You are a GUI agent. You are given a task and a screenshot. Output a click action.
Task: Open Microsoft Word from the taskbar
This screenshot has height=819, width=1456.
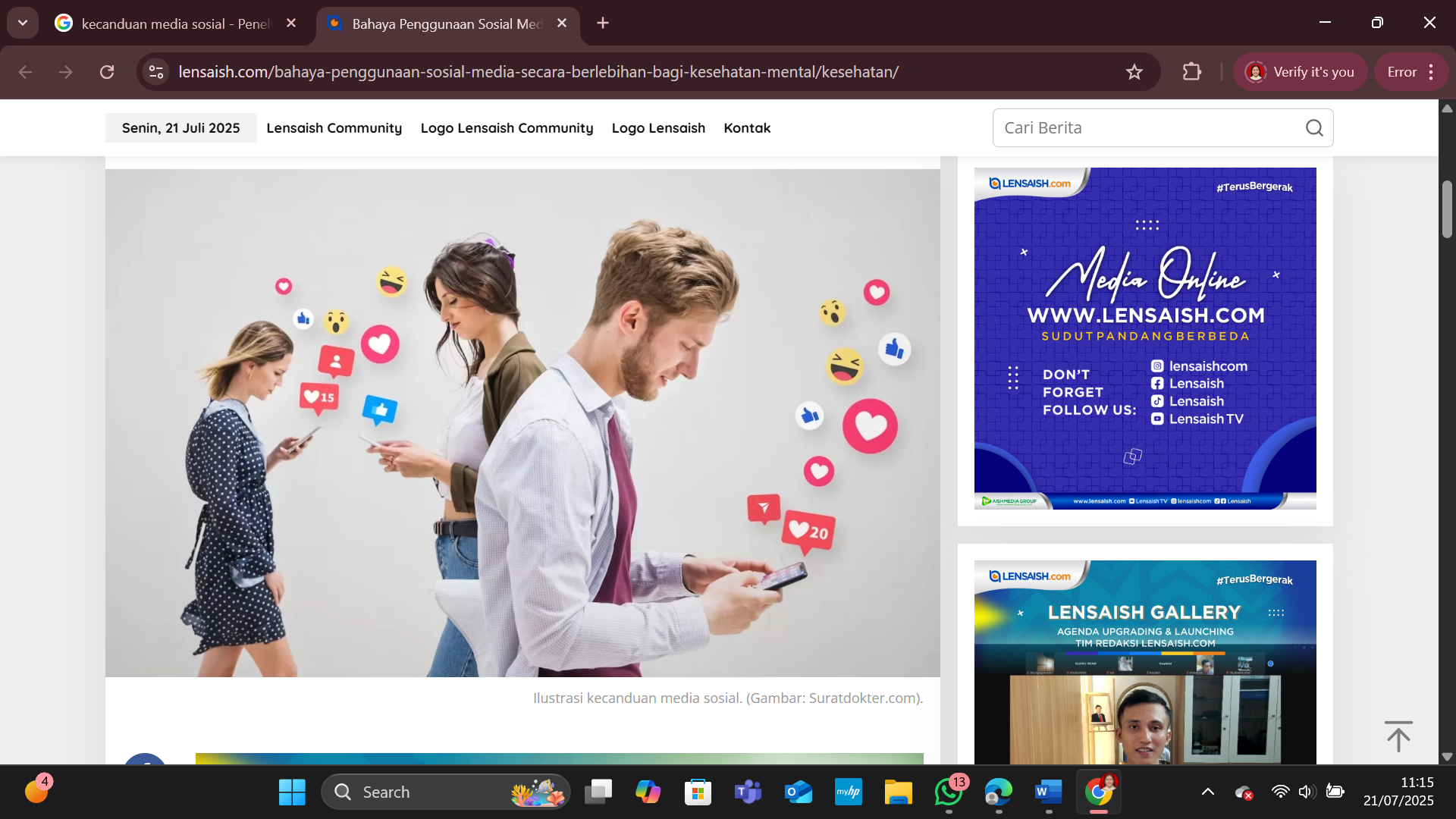(x=1049, y=792)
